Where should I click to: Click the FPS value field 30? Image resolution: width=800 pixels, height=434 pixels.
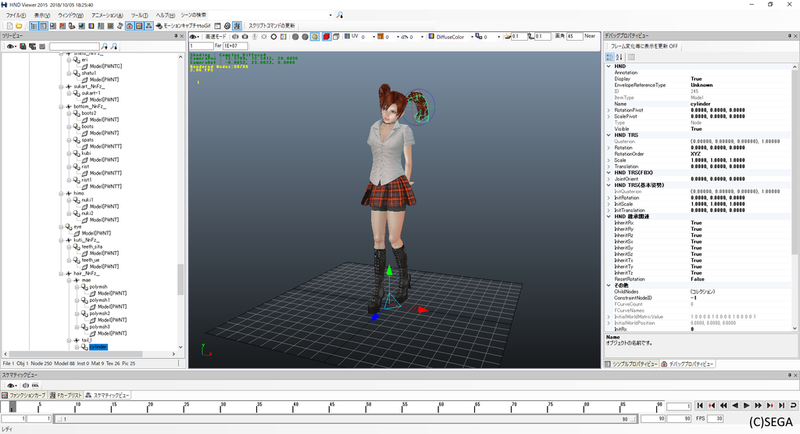[715, 419]
